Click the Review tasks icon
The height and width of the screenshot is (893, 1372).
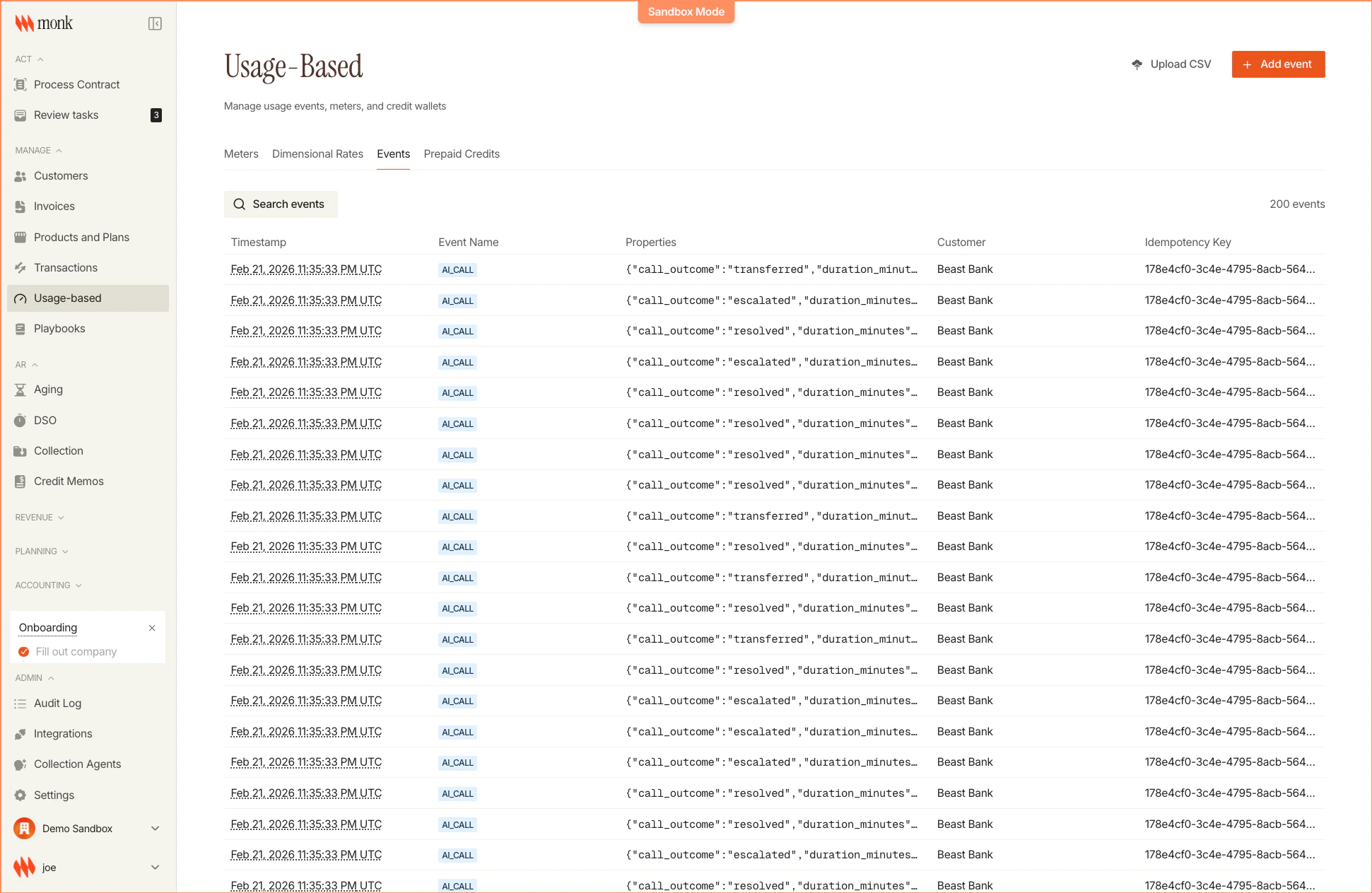tap(20, 115)
